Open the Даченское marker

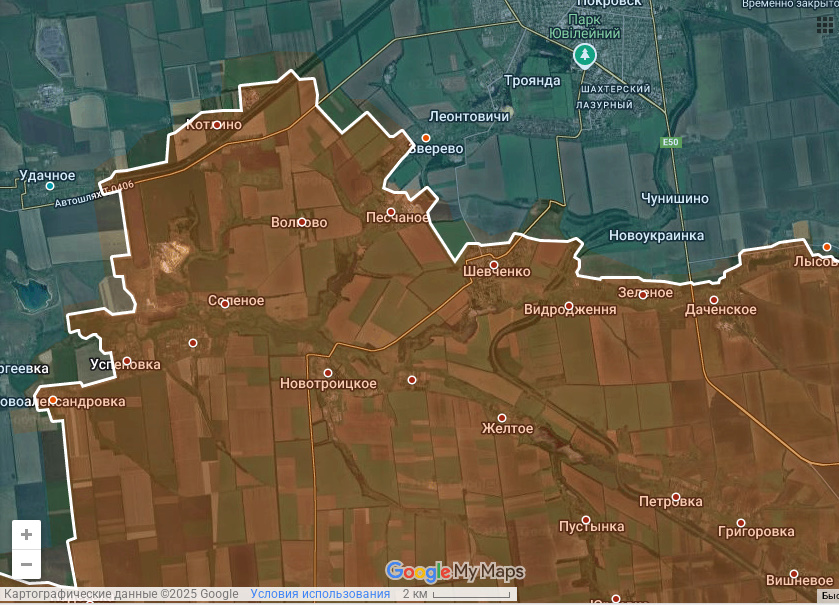point(714,300)
